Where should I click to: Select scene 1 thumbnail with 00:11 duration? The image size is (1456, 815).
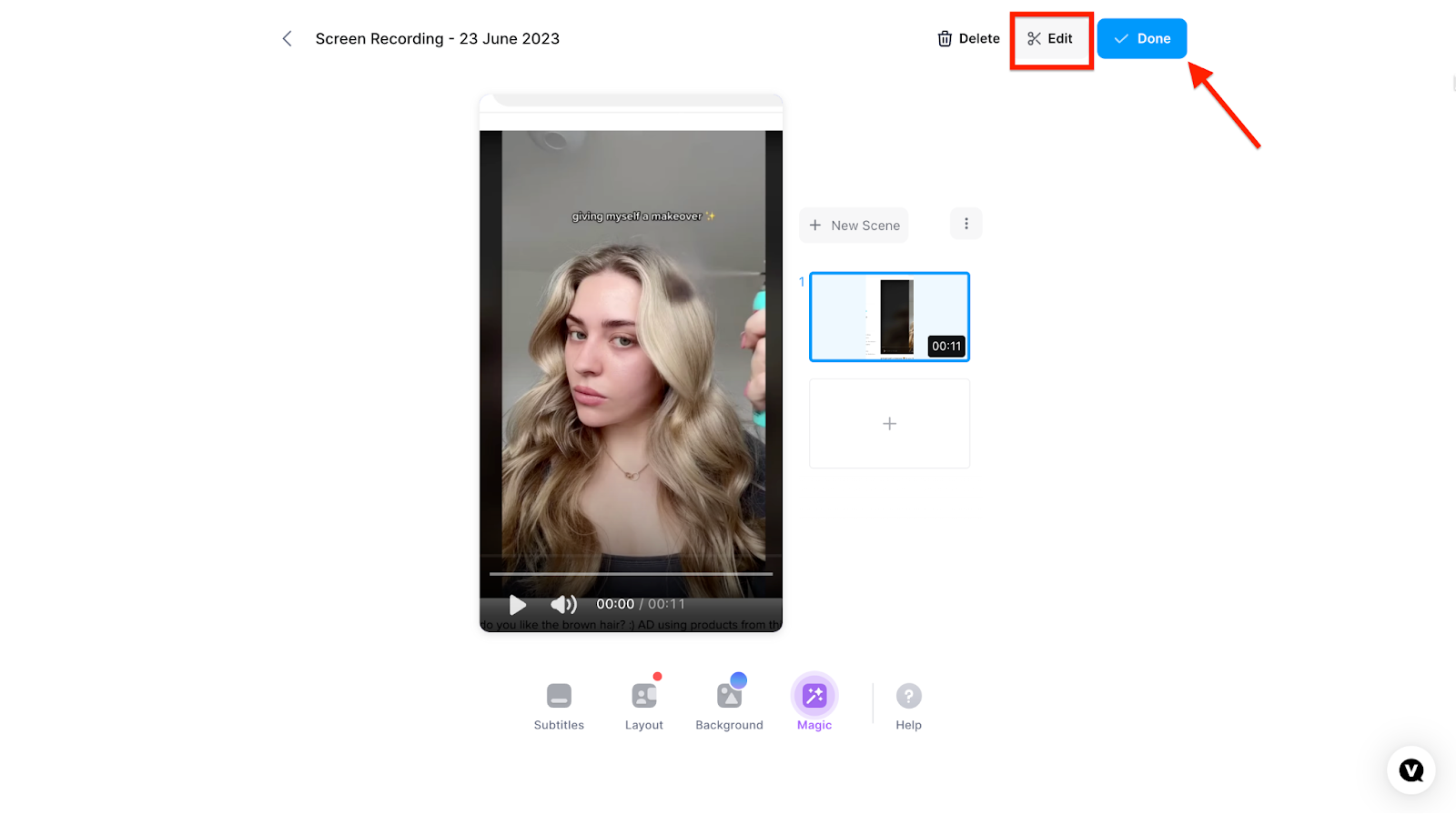coord(889,317)
